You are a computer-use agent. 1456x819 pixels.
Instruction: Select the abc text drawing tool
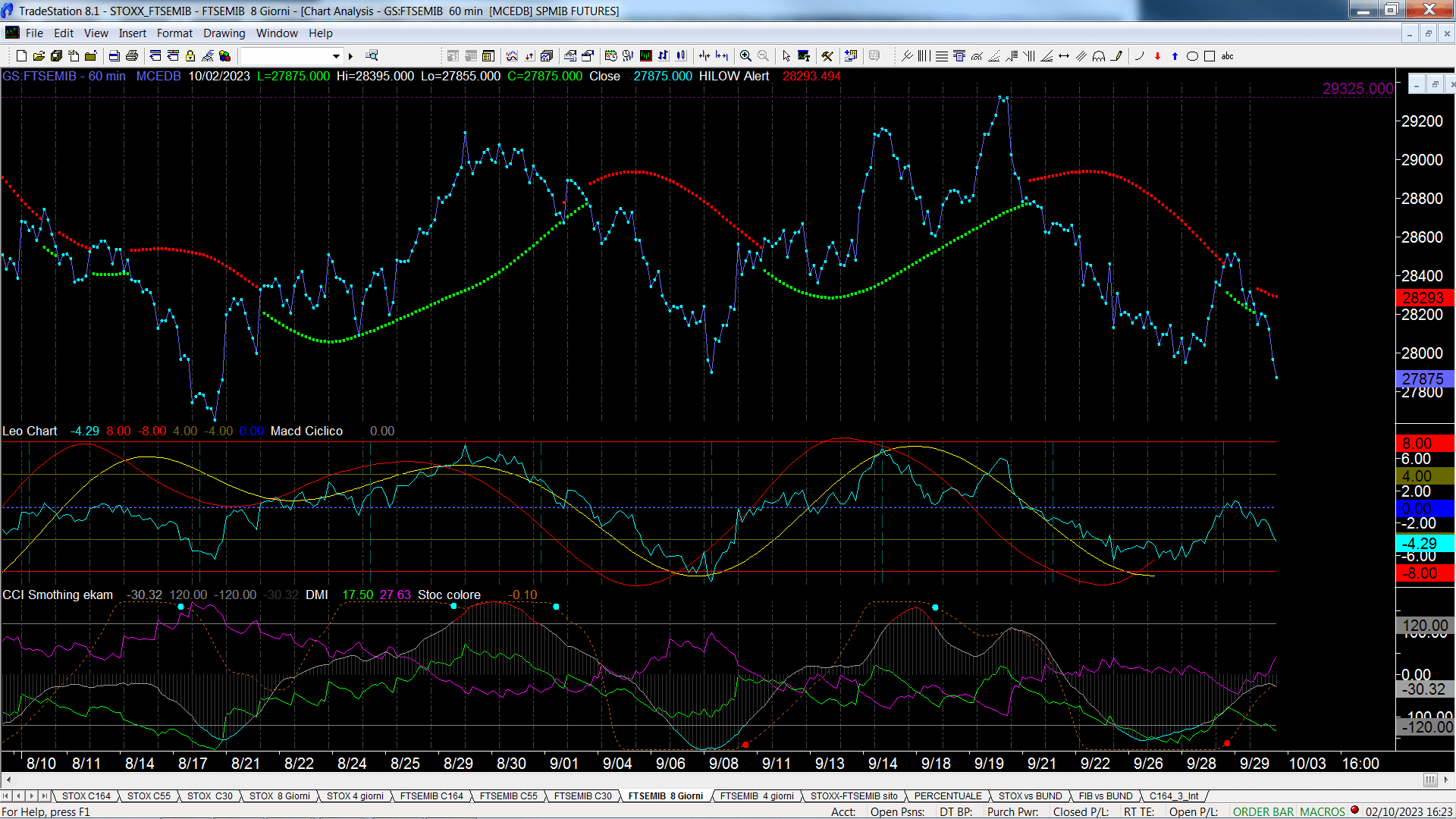coord(1228,56)
